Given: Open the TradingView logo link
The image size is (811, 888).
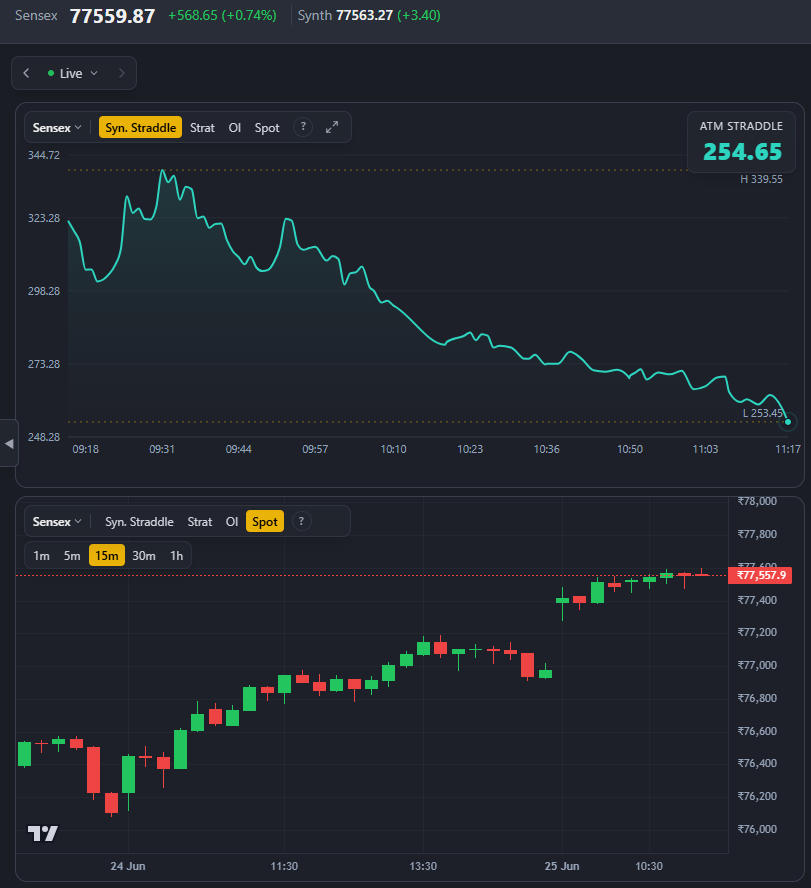Looking at the screenshot, I should click(43, 833).
